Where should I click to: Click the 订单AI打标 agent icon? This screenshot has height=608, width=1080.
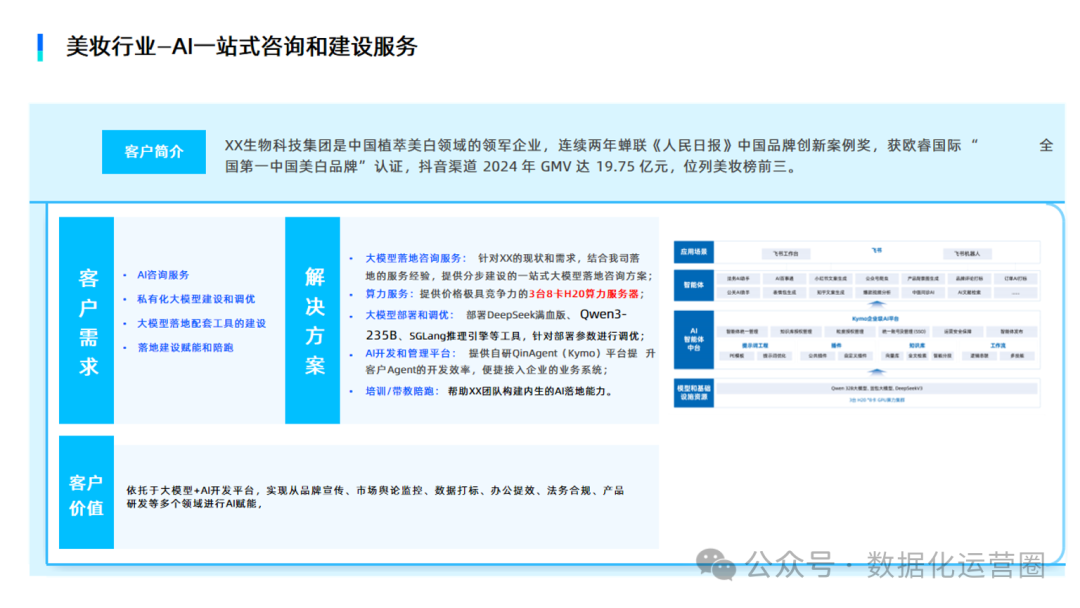click(x=1016, y=277)
